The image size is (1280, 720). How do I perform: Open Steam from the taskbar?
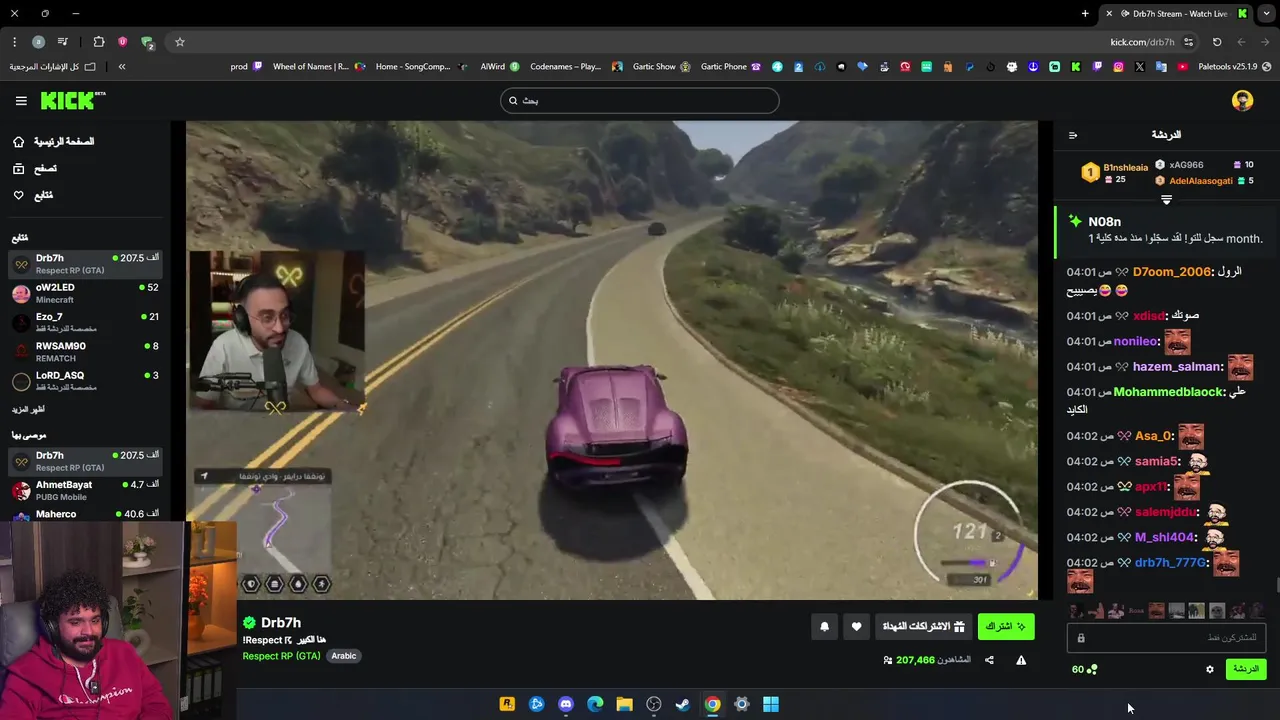pos(683,704)
